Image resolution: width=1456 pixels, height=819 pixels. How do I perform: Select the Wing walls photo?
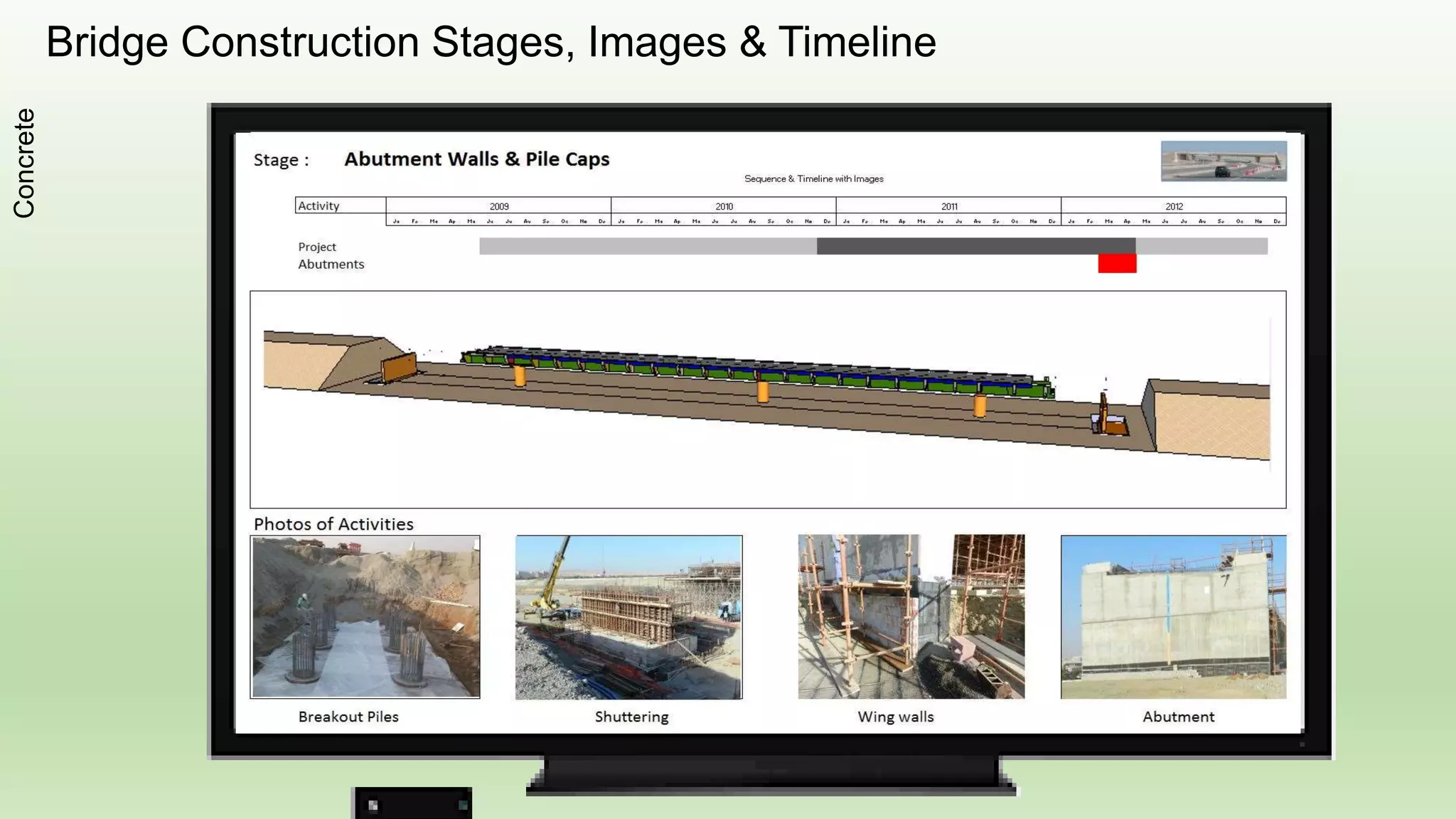click(911, 616)
